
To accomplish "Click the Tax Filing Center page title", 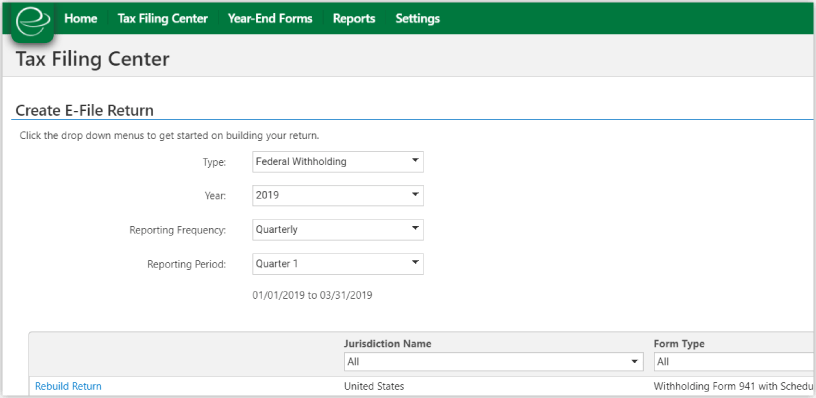I will [93, 59].
